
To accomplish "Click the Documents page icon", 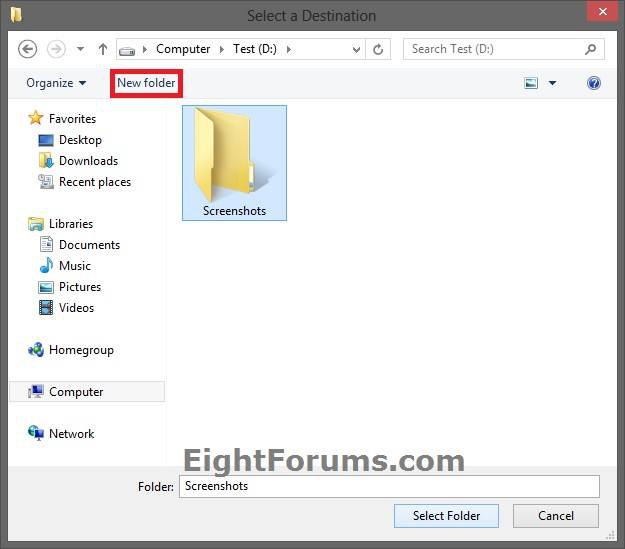I will pos(46,244).
